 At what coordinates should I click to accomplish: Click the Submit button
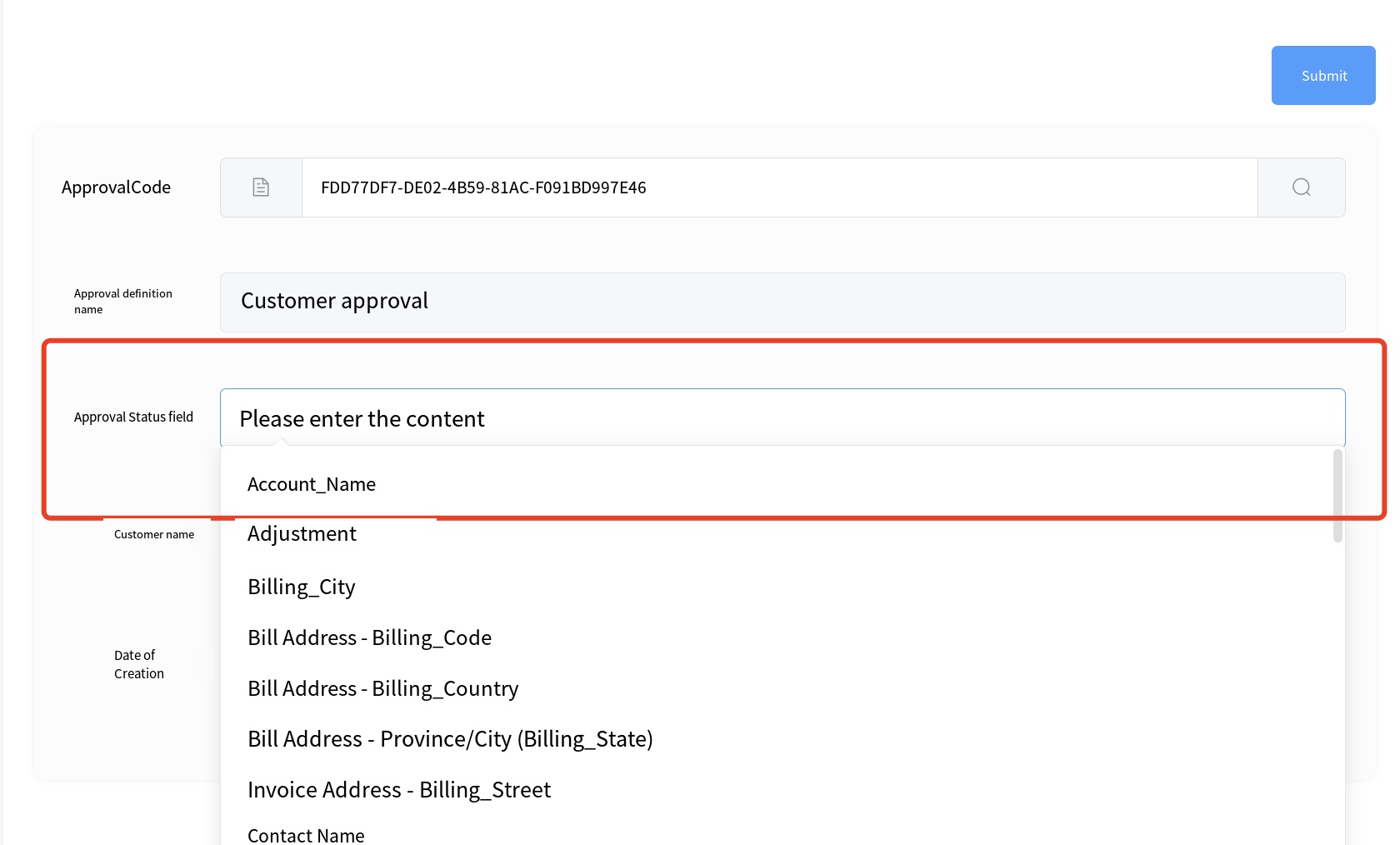coord(1322,76)
